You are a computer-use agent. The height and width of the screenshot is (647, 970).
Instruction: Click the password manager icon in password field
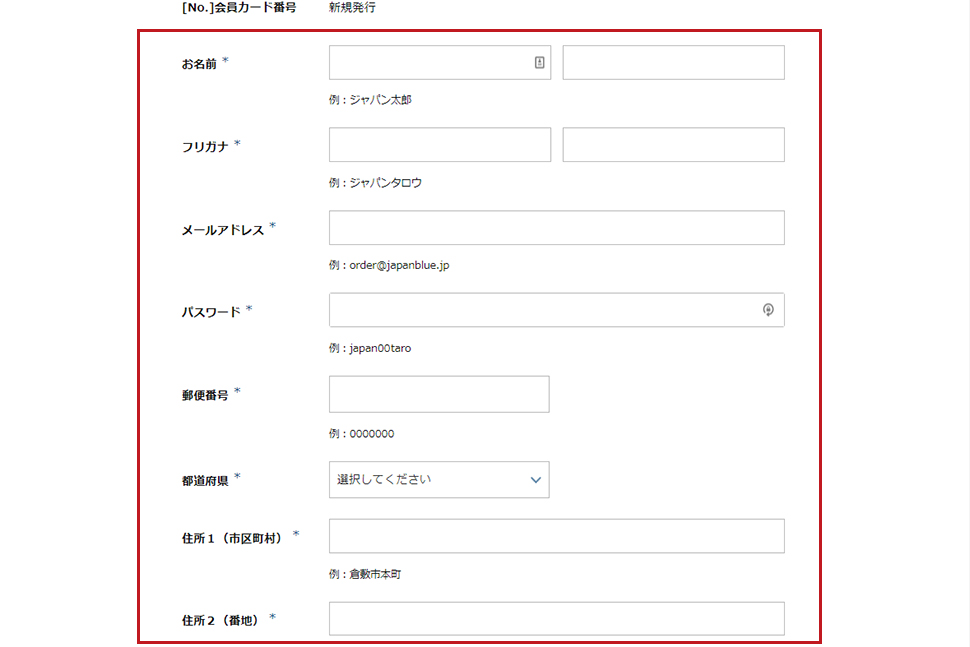(768, 309)
